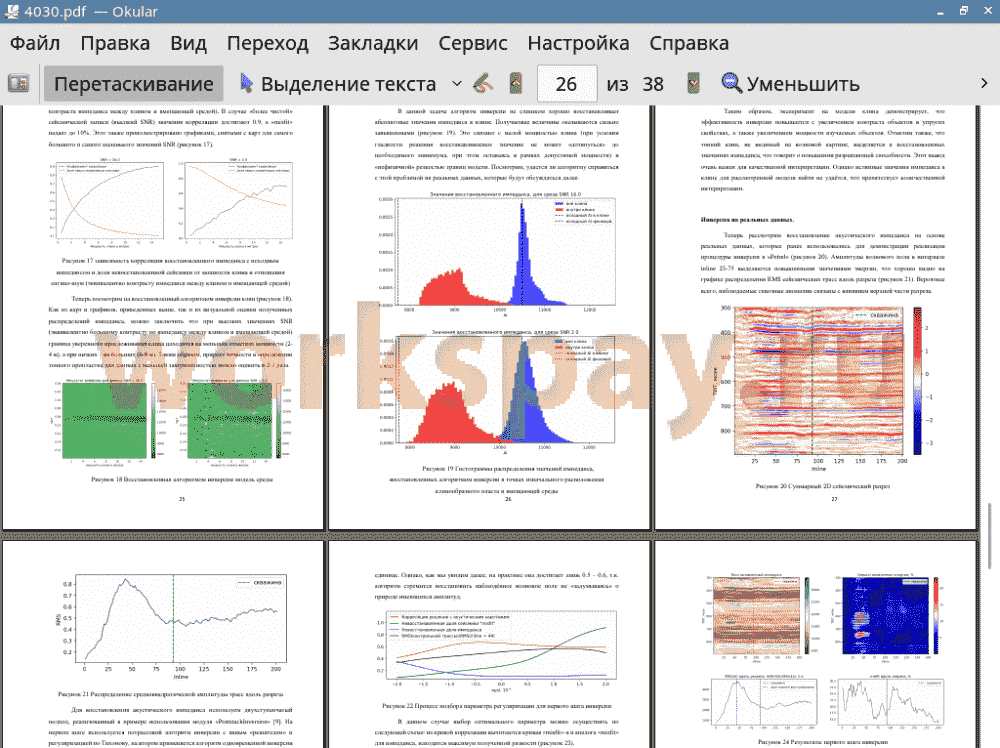Viewport: 1000px width, 748px height.
Task: Go to the previous page
Action: tap(516, 84)
